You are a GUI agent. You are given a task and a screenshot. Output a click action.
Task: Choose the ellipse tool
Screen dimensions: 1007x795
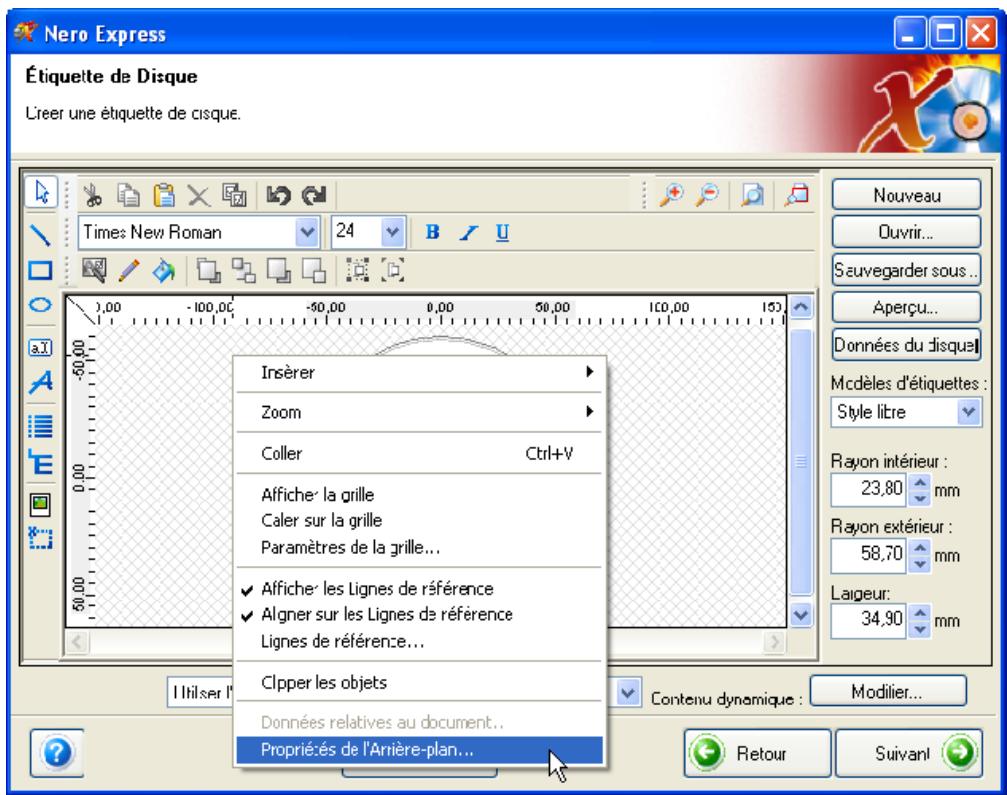pyautogui.click(x=40, y=304)
